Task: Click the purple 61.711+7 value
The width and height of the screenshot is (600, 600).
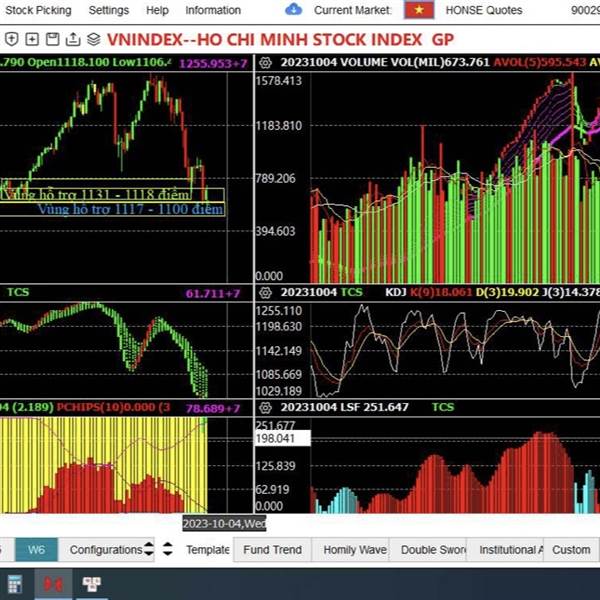Action: click(213, 293)
